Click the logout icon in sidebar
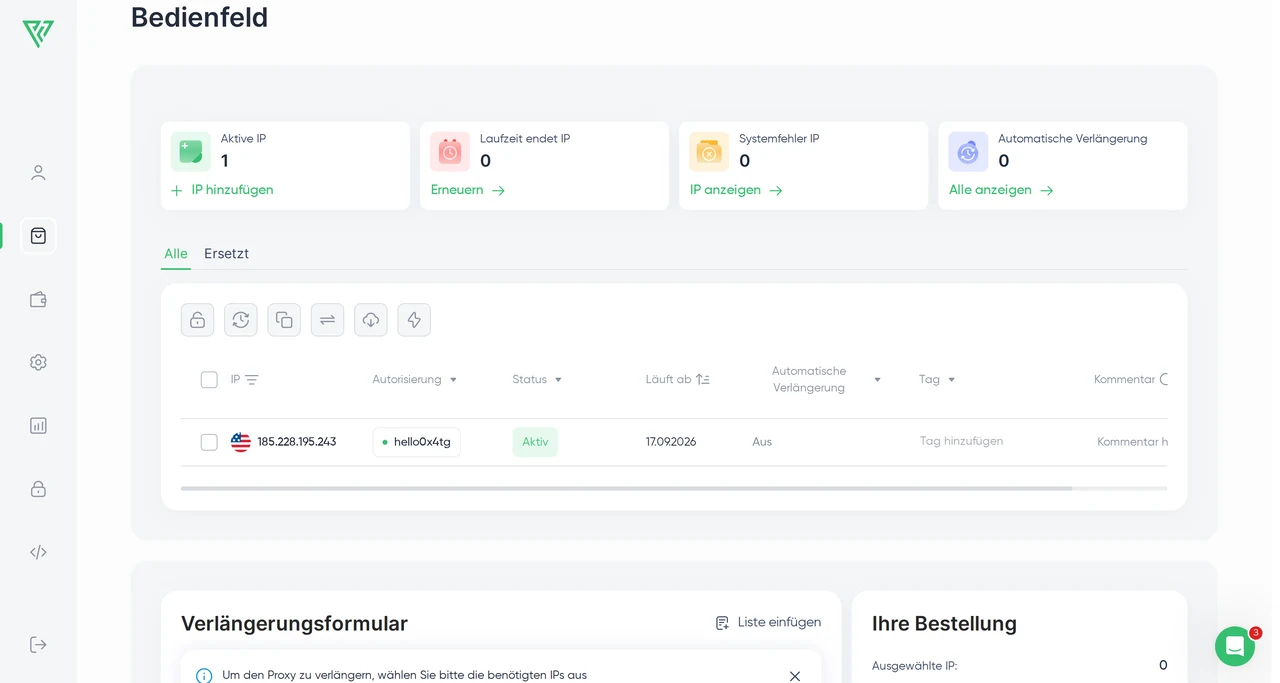 click(38, 644)
